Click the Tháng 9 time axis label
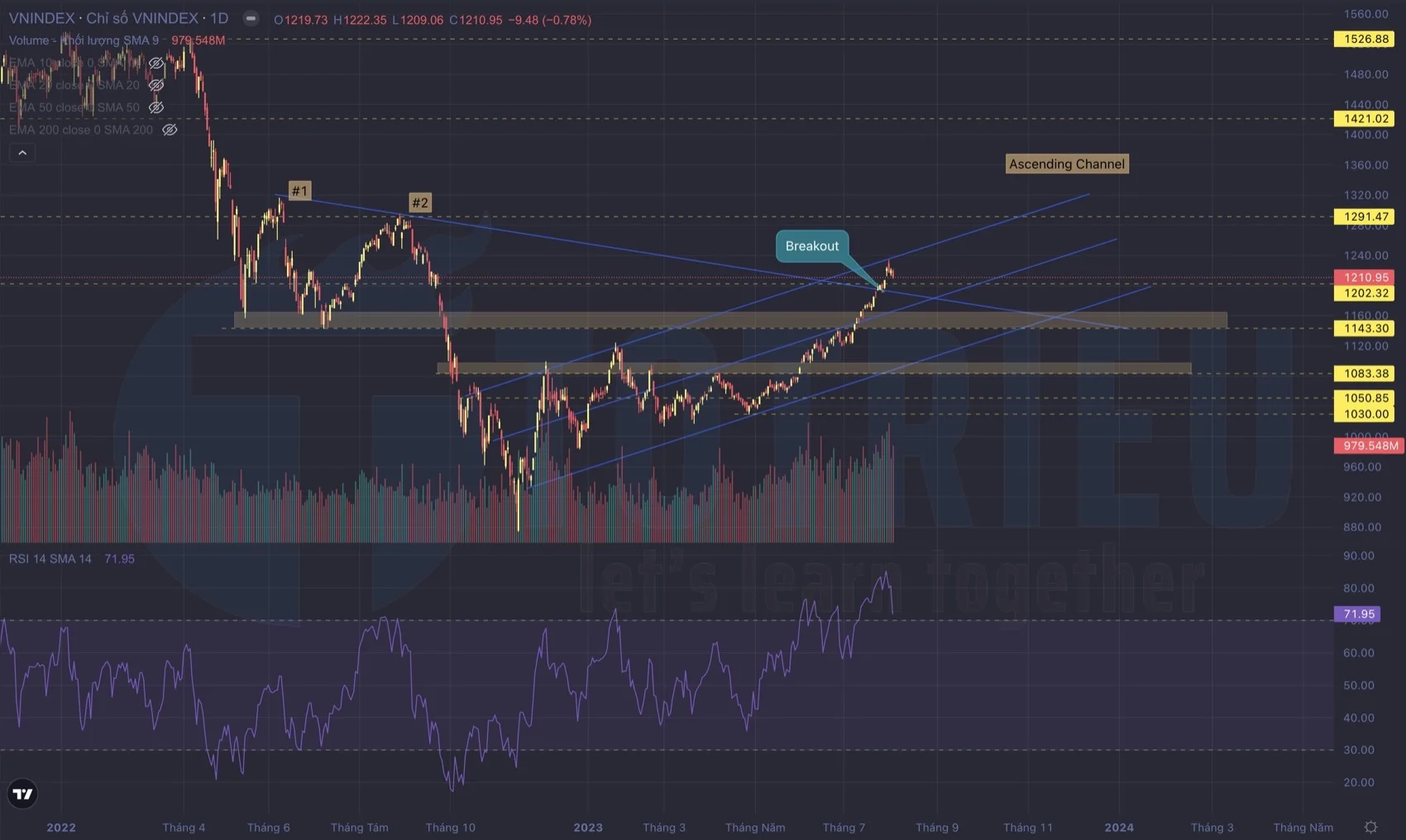Viewport: 1406px width, 840px height. point(937,828)
